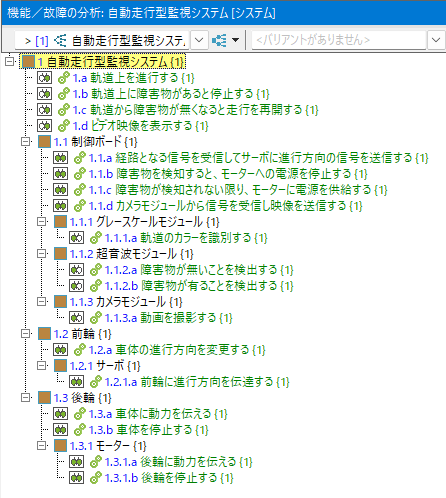Click brown structure icon of 1.1 制御ボード
This screenshot has width=446, height=498.
[44, 142]
